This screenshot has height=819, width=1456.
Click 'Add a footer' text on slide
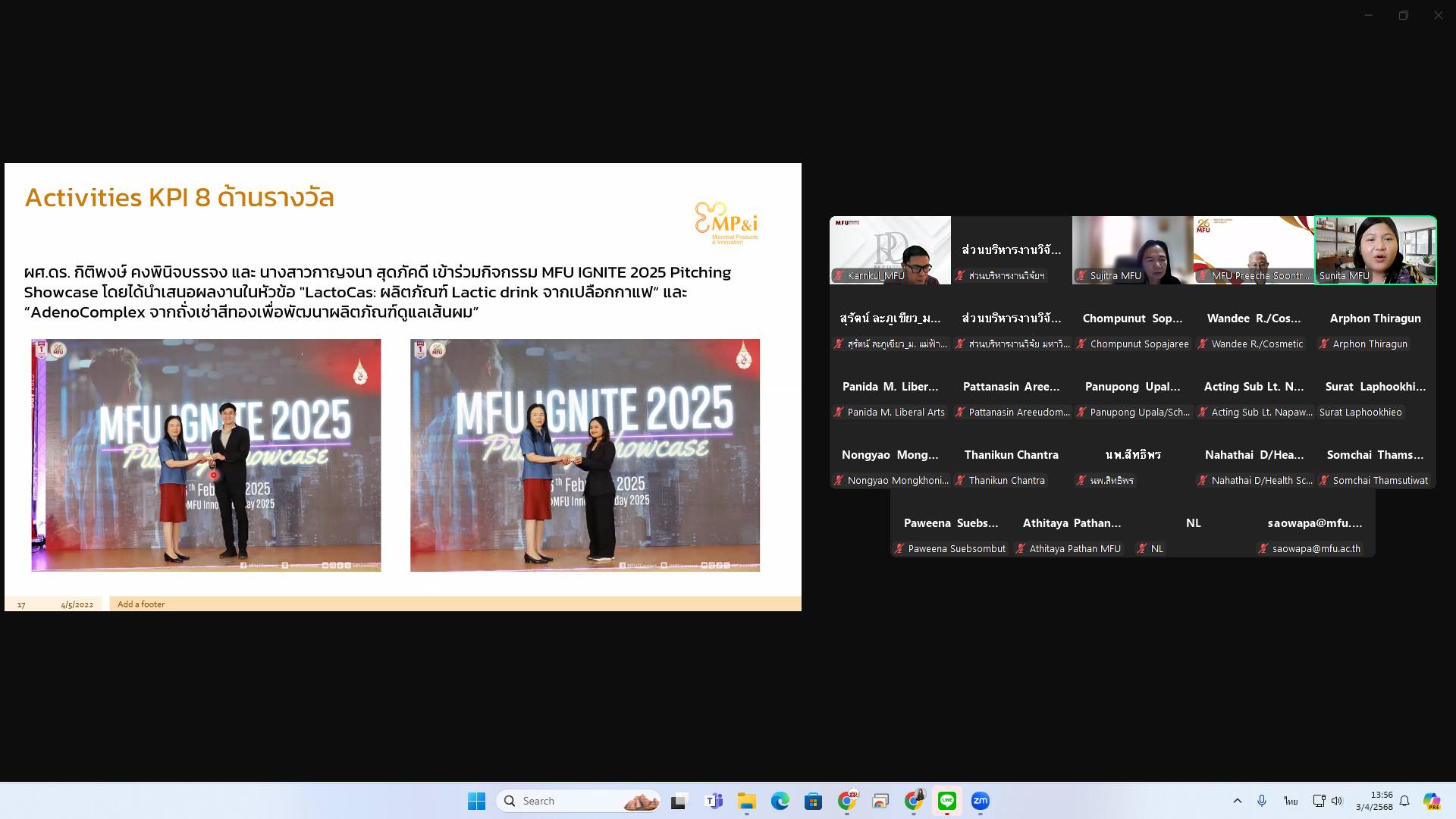point(141,604)
